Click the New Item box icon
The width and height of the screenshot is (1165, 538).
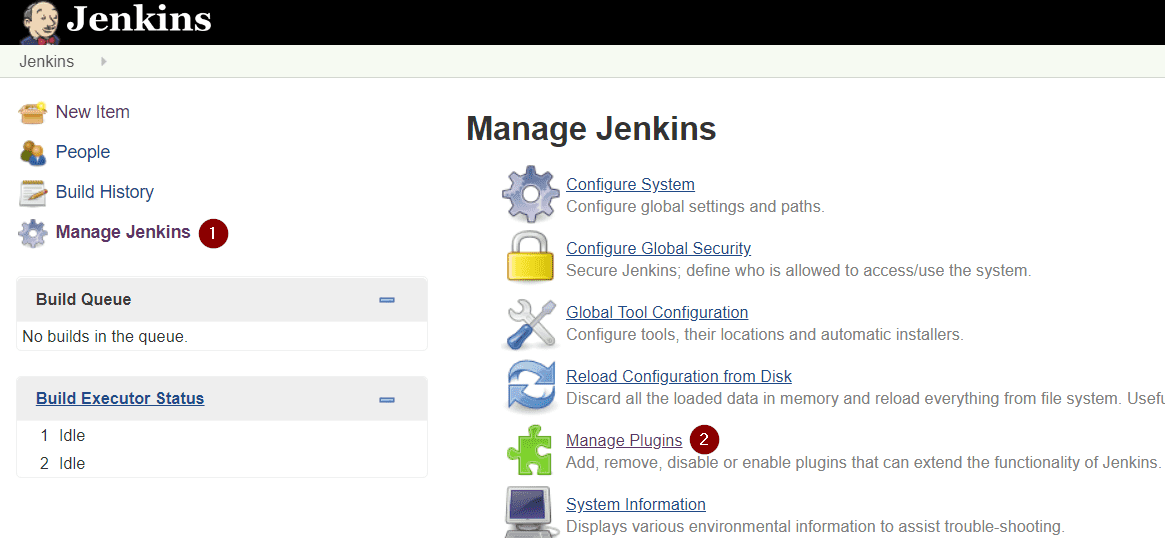pos(33,112)
